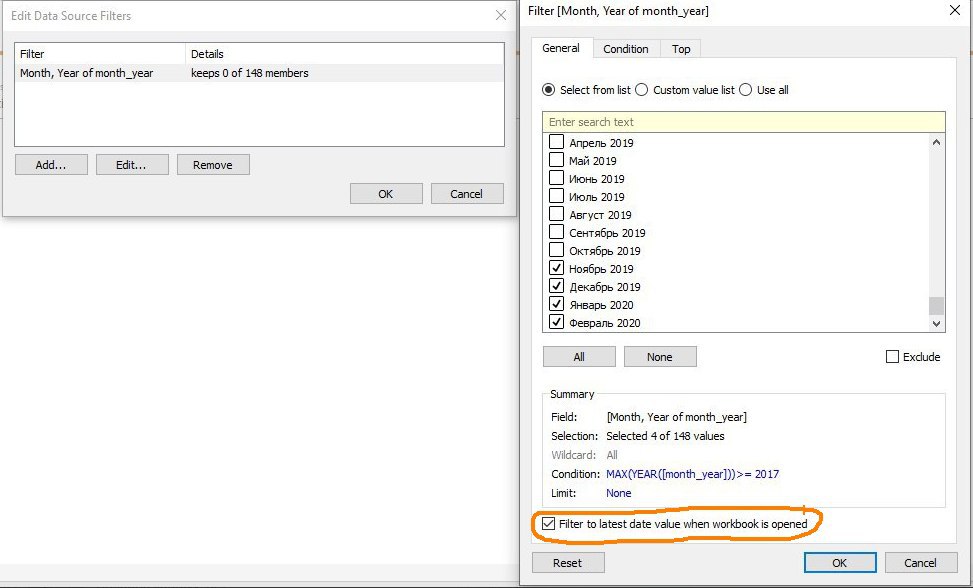Image resolution: width=973 pixels, height=588 pixels.
Task: Click the Limit None link
Action: click(x=619, y=493)
